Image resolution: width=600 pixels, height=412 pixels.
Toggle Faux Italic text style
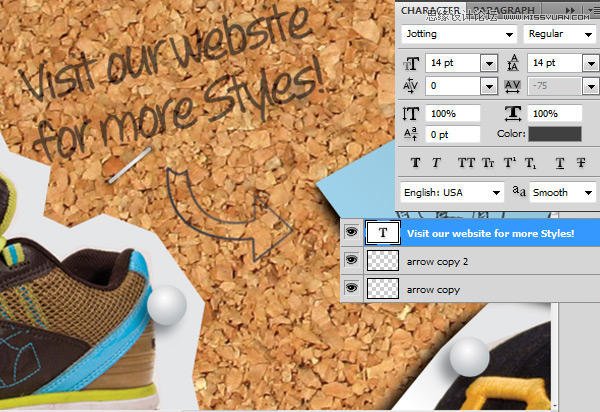(x=436, y=163)
